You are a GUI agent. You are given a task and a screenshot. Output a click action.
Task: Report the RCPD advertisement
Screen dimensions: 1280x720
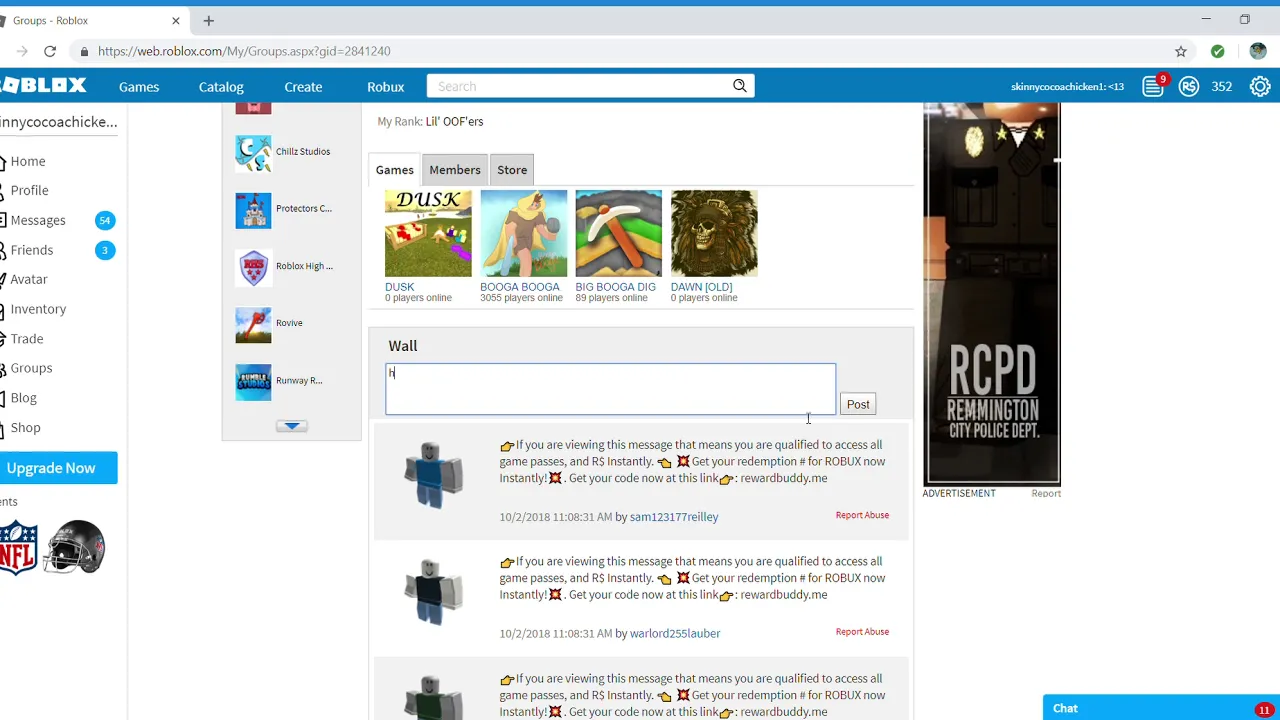1046,493
